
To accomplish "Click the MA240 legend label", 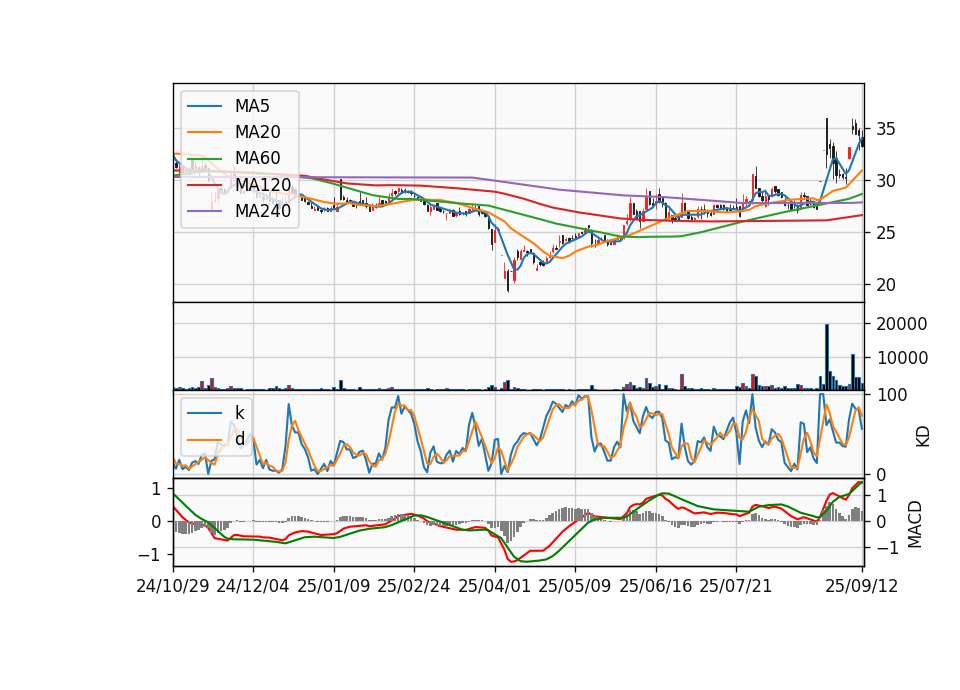I will 263,211.
